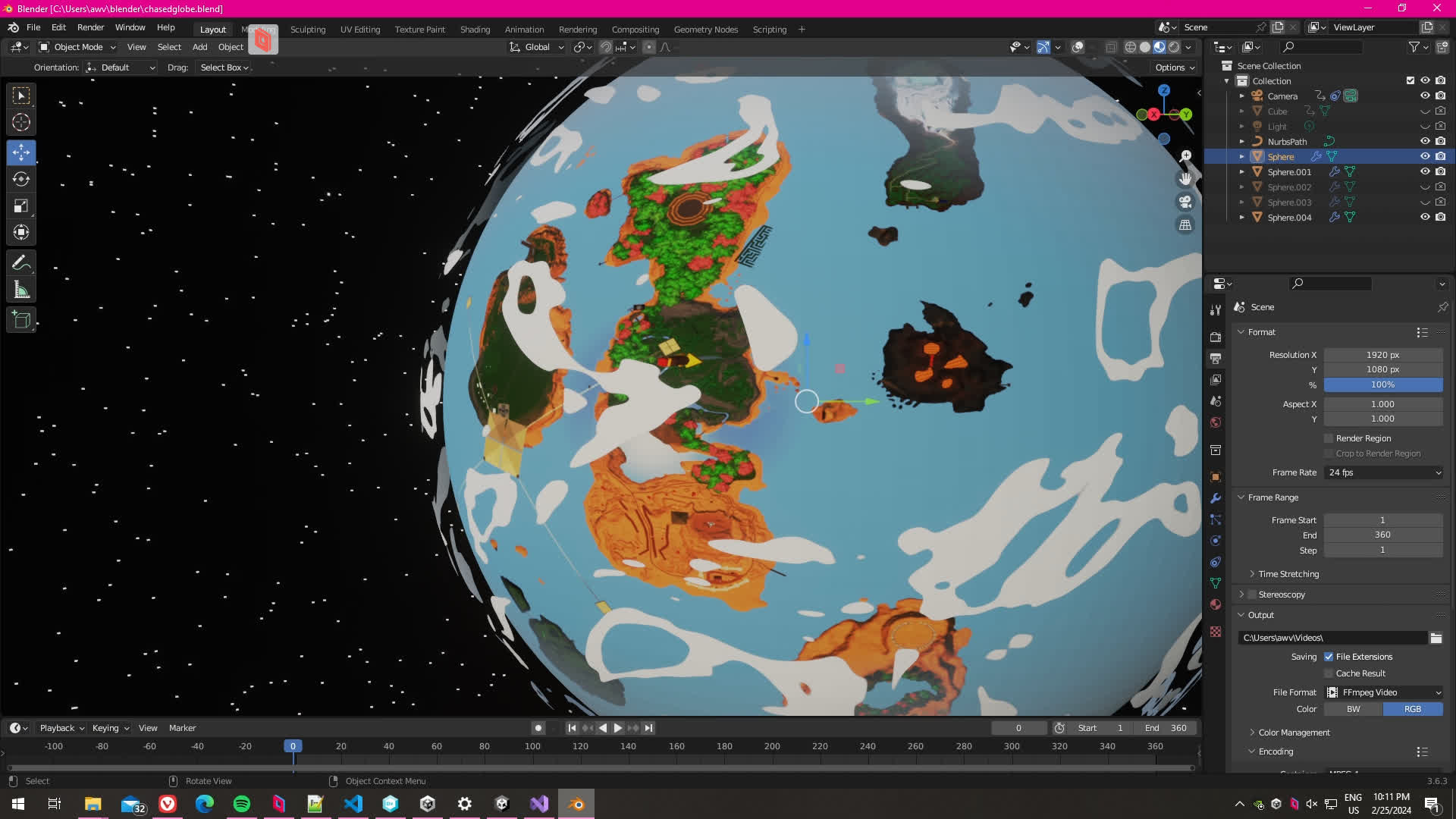Click the resolution percentage 100% slider

coord(1382,385)
